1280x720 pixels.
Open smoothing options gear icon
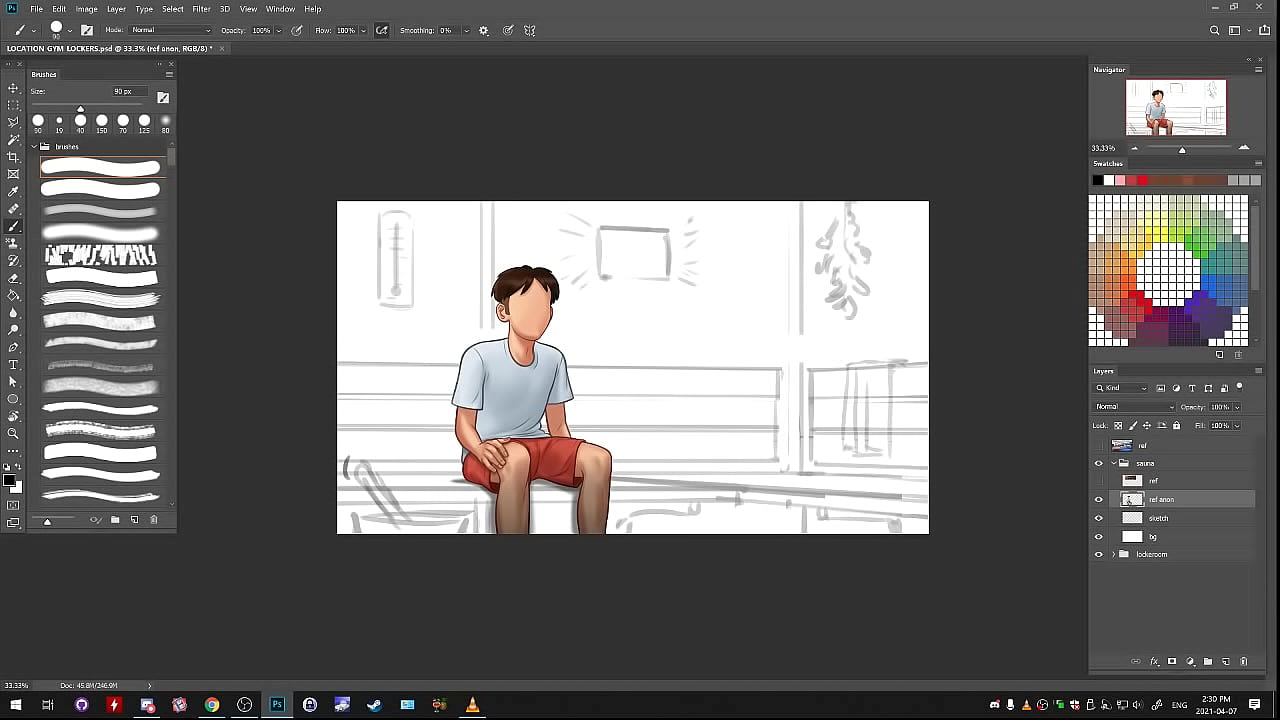coord(484,31)
